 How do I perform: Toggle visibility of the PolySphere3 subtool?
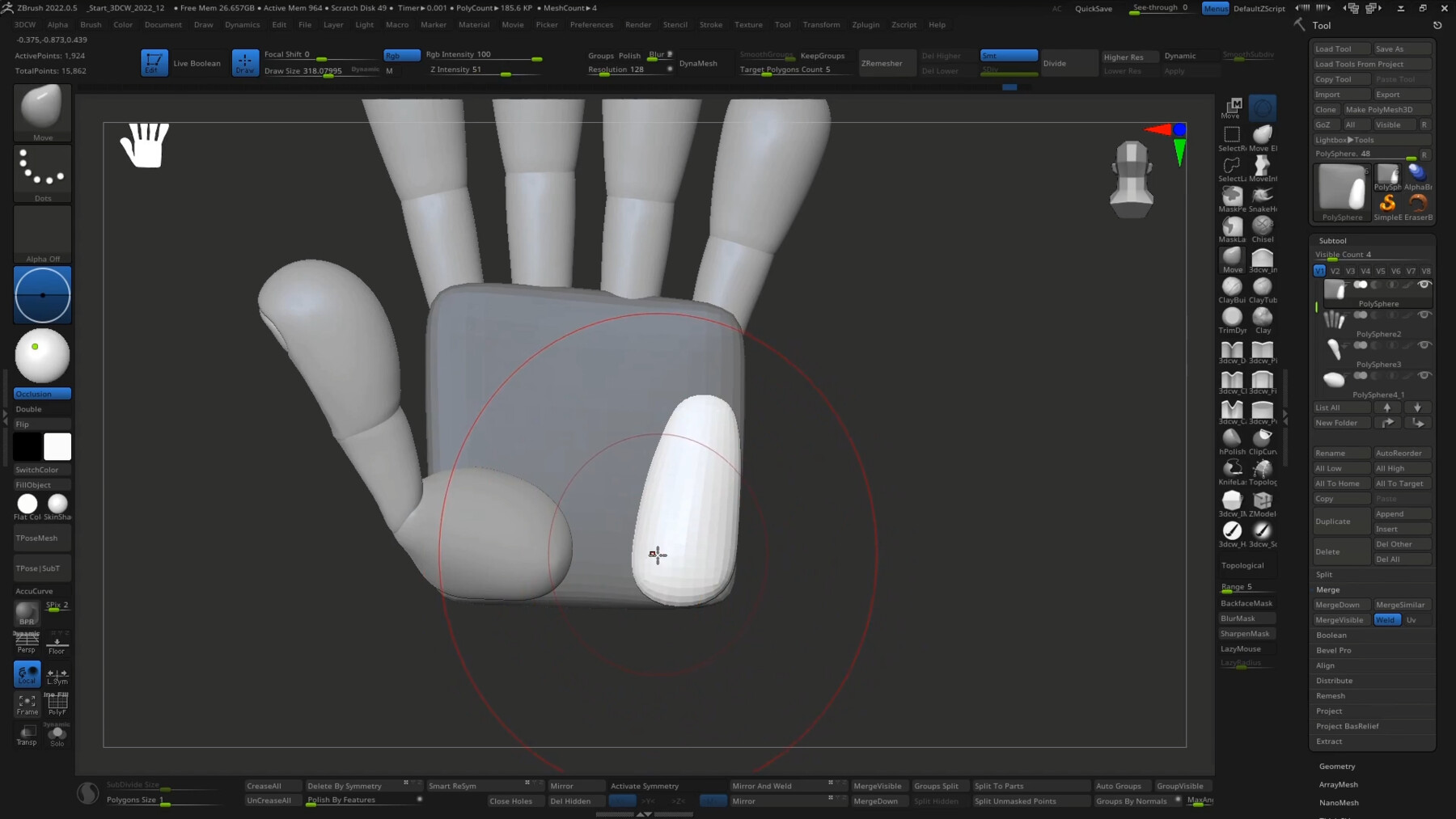tap(1425, 345)
